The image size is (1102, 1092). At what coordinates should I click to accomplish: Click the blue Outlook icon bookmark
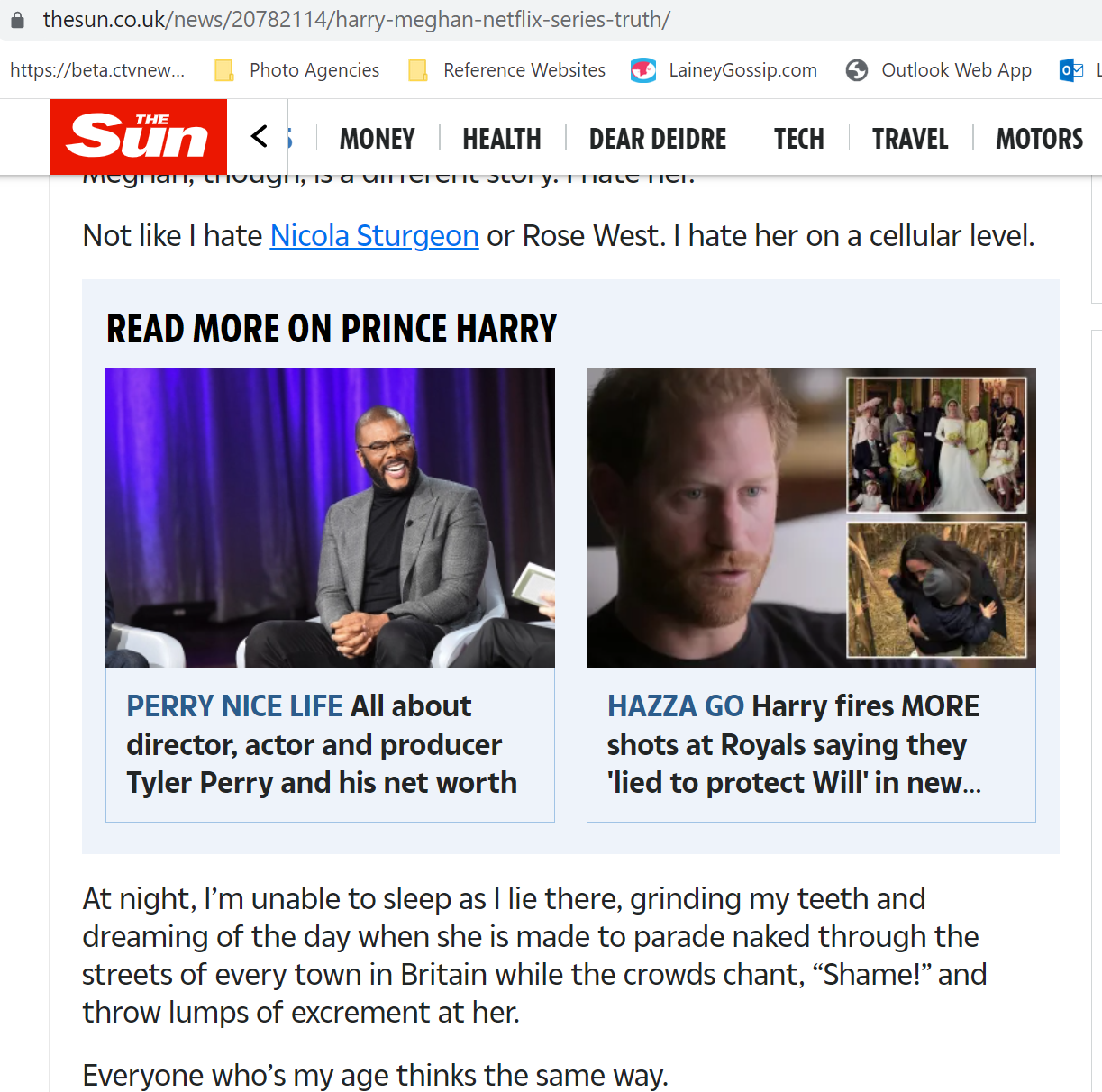click(1071, 70)
